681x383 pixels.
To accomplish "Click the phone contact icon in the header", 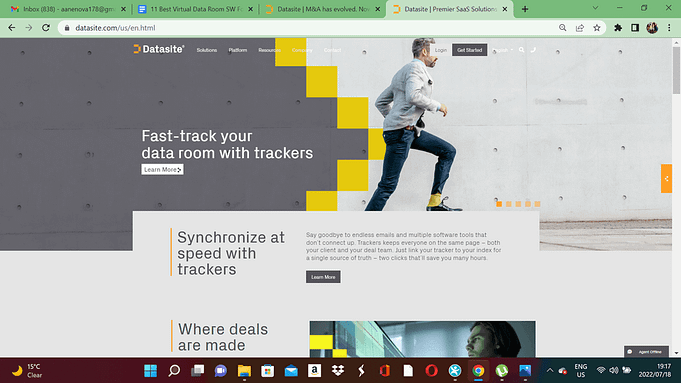I will click(x=533, y=50).
